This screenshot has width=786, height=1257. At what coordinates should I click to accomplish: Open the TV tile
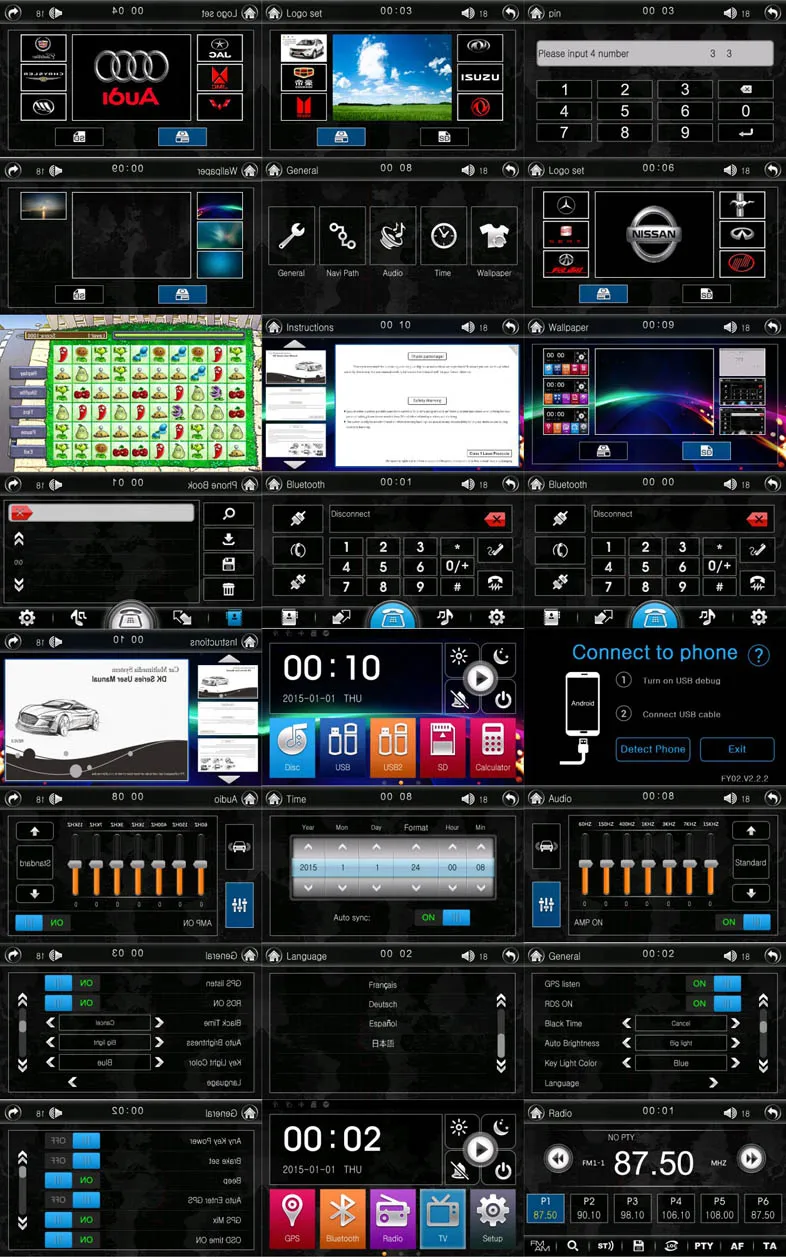click(442, 1218)
